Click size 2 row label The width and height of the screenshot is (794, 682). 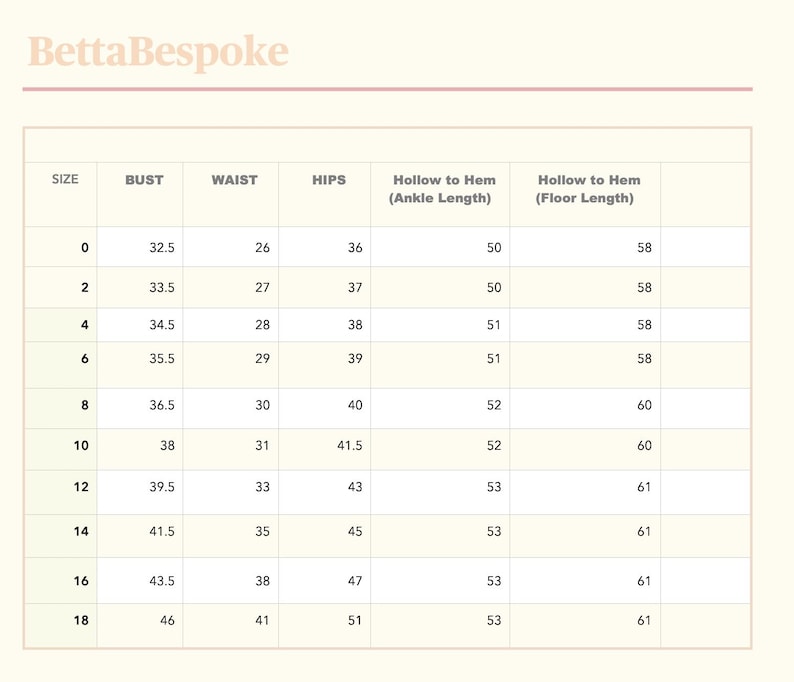(85, 288)
